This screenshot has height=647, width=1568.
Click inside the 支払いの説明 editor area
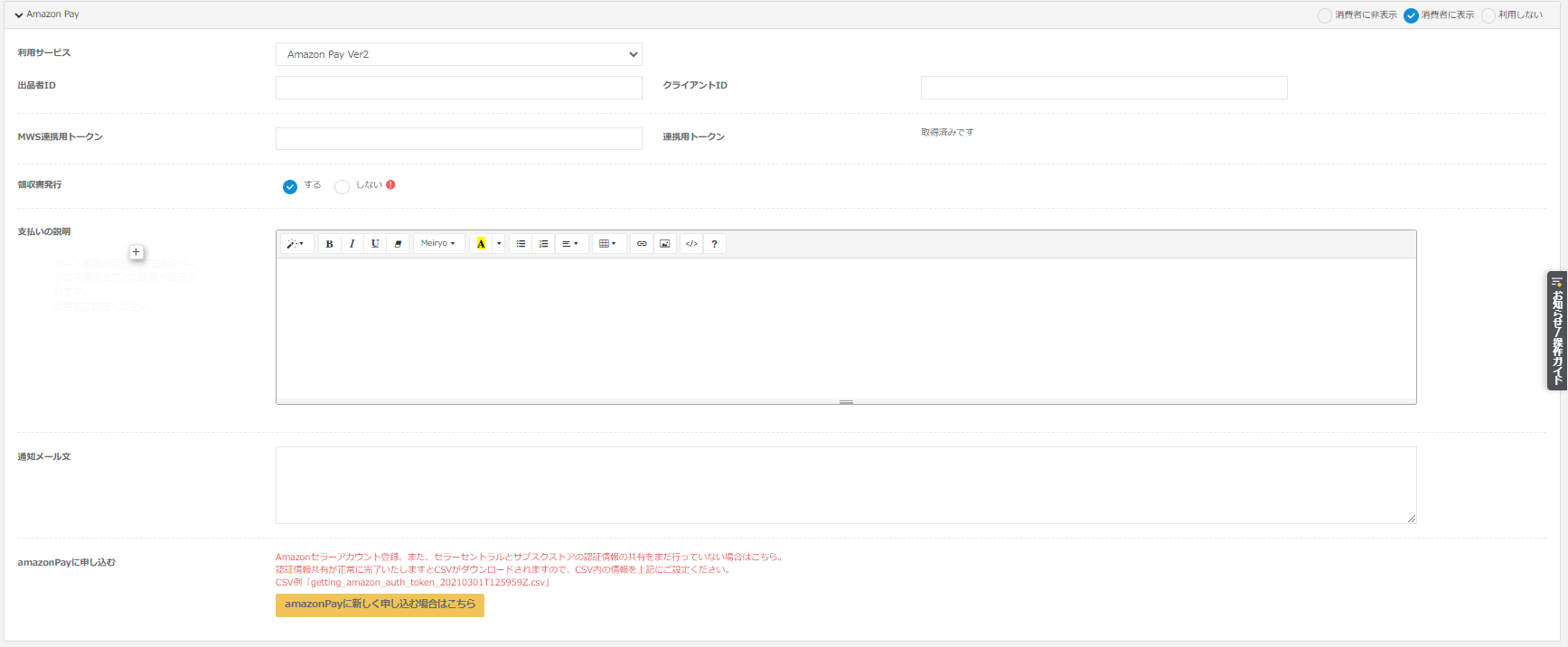click(846, 328)
